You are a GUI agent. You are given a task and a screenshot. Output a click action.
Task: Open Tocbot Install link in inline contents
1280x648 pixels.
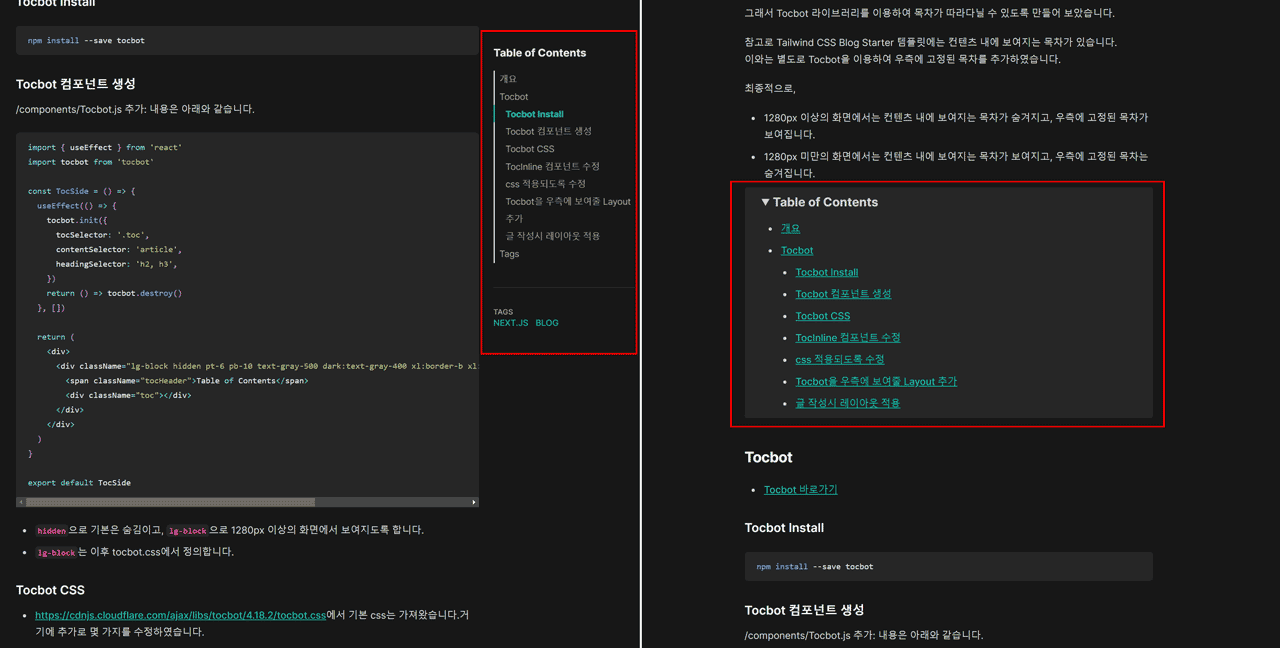[x=826, y=272]
